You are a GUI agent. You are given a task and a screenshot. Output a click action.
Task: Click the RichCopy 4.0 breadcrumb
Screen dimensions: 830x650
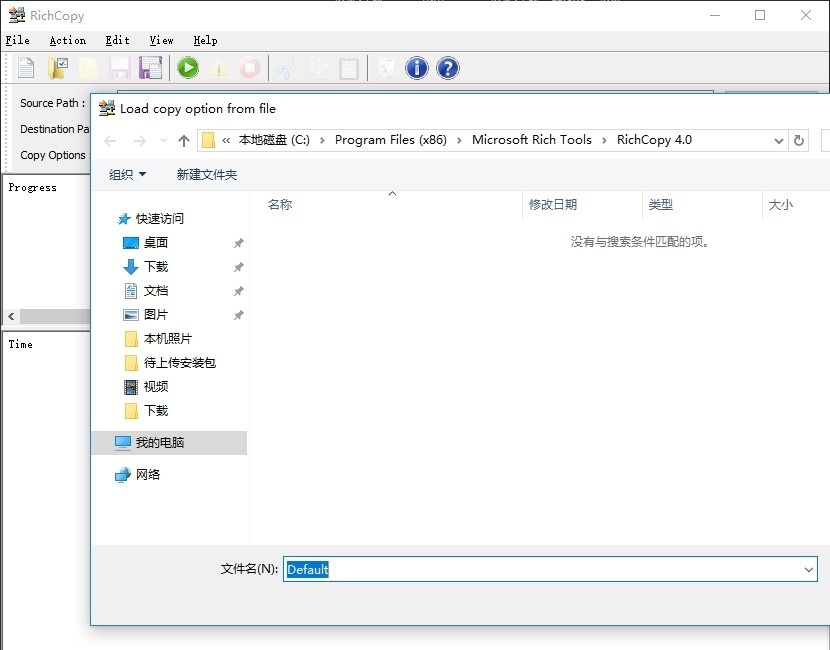coord(654,140)
